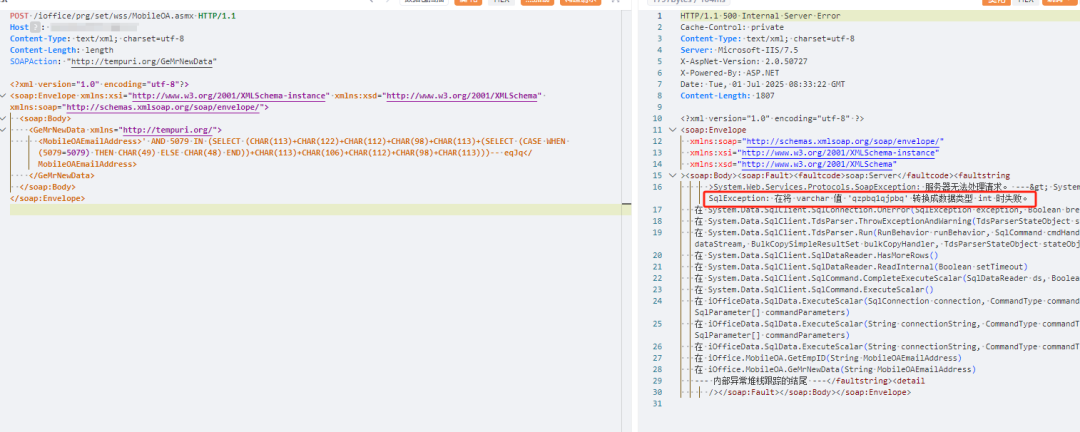The image size is (1080, 432).
Task: Click the SqlCommand.ExecuteScalar() stack line
Action: point(814,289)
